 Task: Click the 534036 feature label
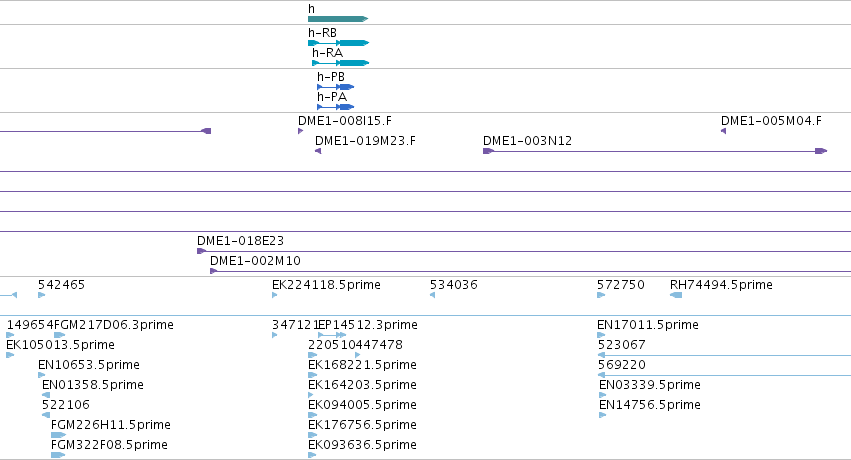pyautogui.click(x=454, y=284)
